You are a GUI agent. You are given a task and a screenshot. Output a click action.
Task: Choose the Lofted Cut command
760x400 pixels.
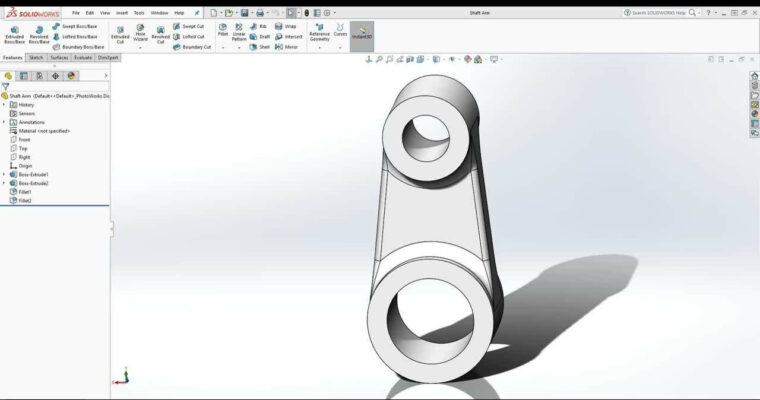point(189,36)
